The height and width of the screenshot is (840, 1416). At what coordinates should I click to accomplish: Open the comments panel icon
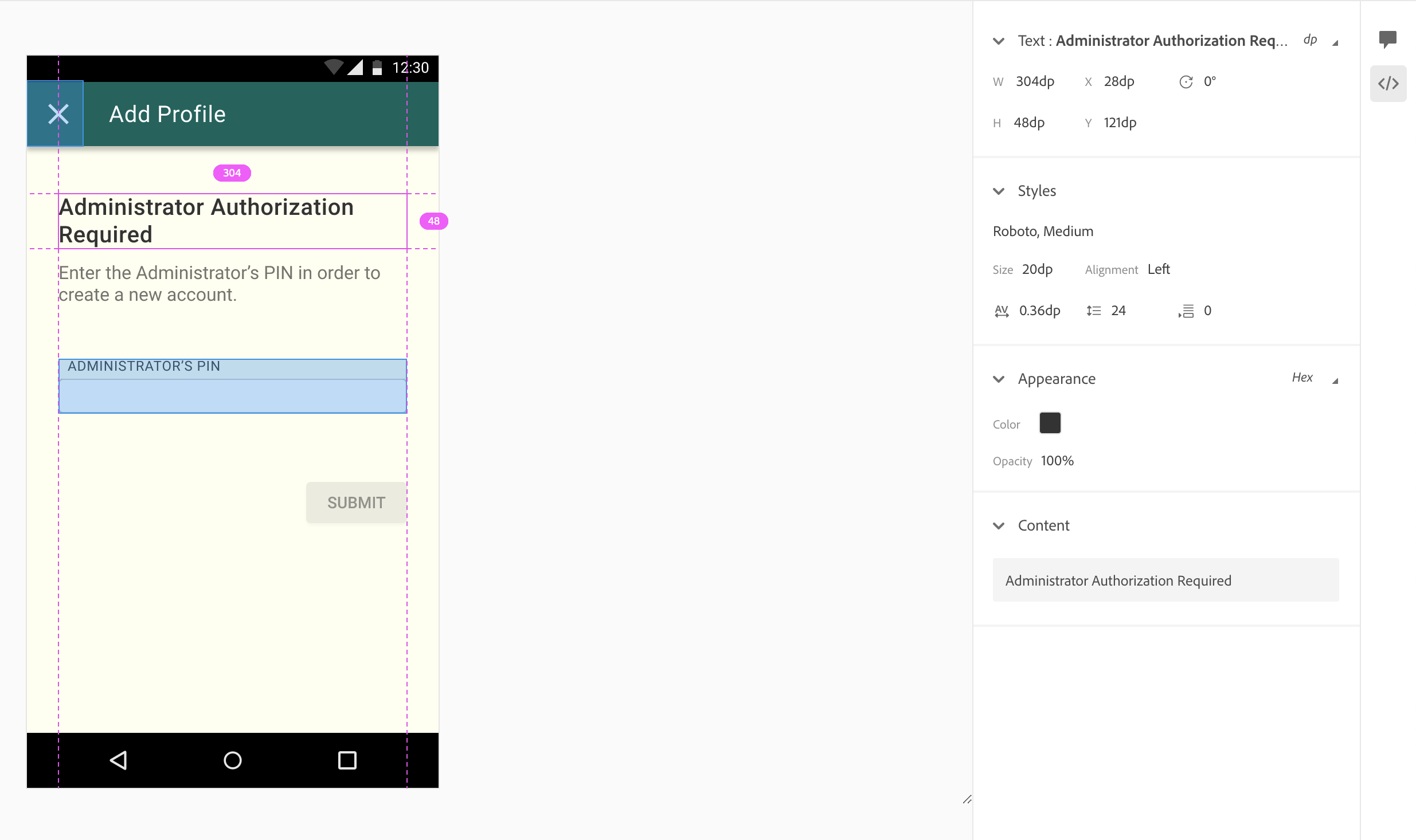point(1387,39)
